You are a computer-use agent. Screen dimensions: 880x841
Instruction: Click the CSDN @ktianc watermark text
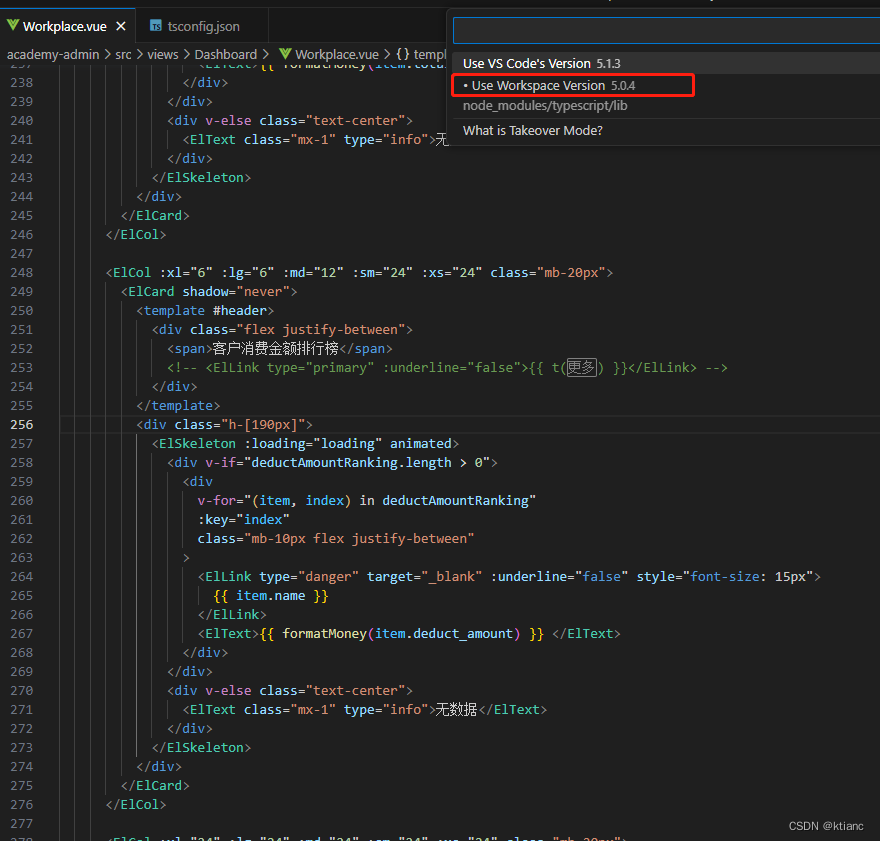[826, 825]
